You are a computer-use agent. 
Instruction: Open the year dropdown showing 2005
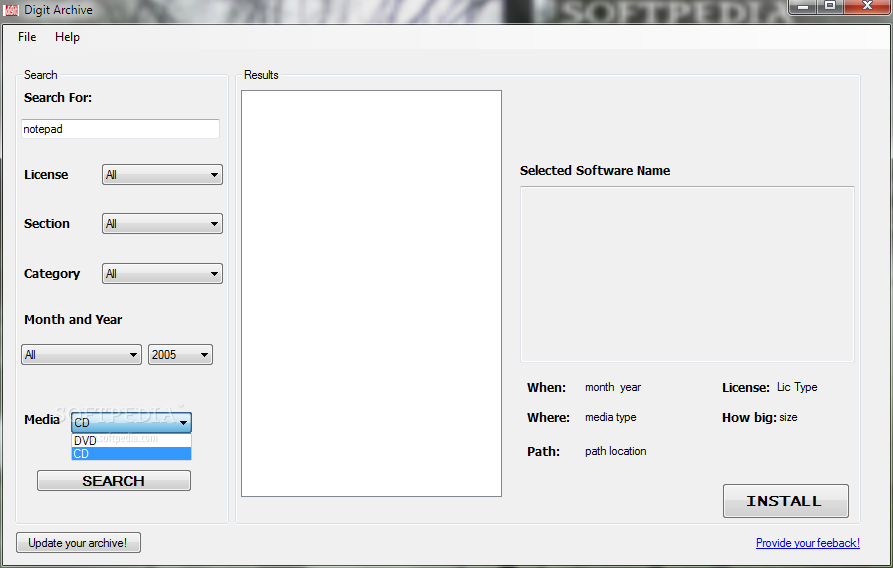pos(180,355)
